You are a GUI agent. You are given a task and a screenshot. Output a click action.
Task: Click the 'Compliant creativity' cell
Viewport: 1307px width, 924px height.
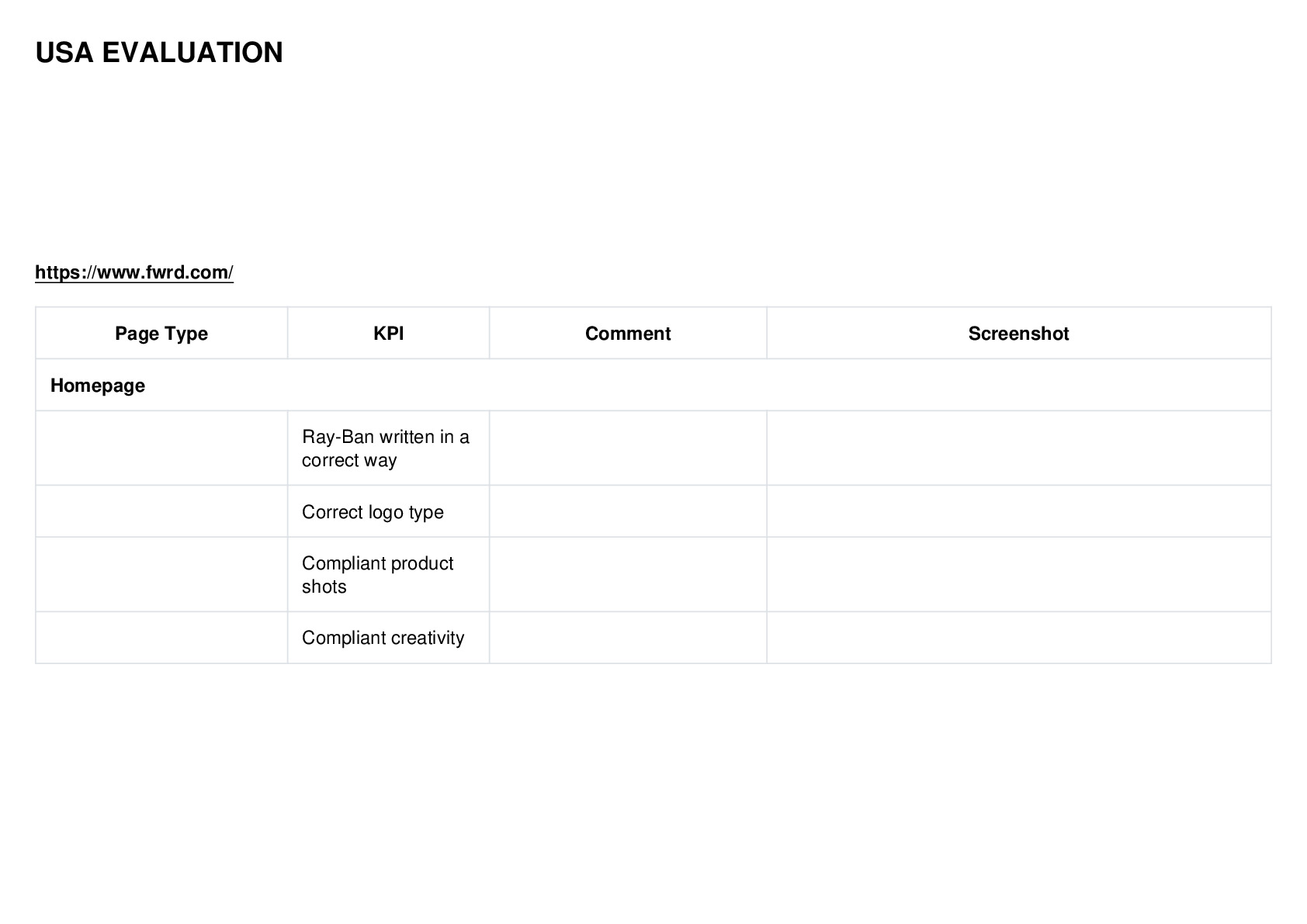pyautogui.click(x=388, y=638)
